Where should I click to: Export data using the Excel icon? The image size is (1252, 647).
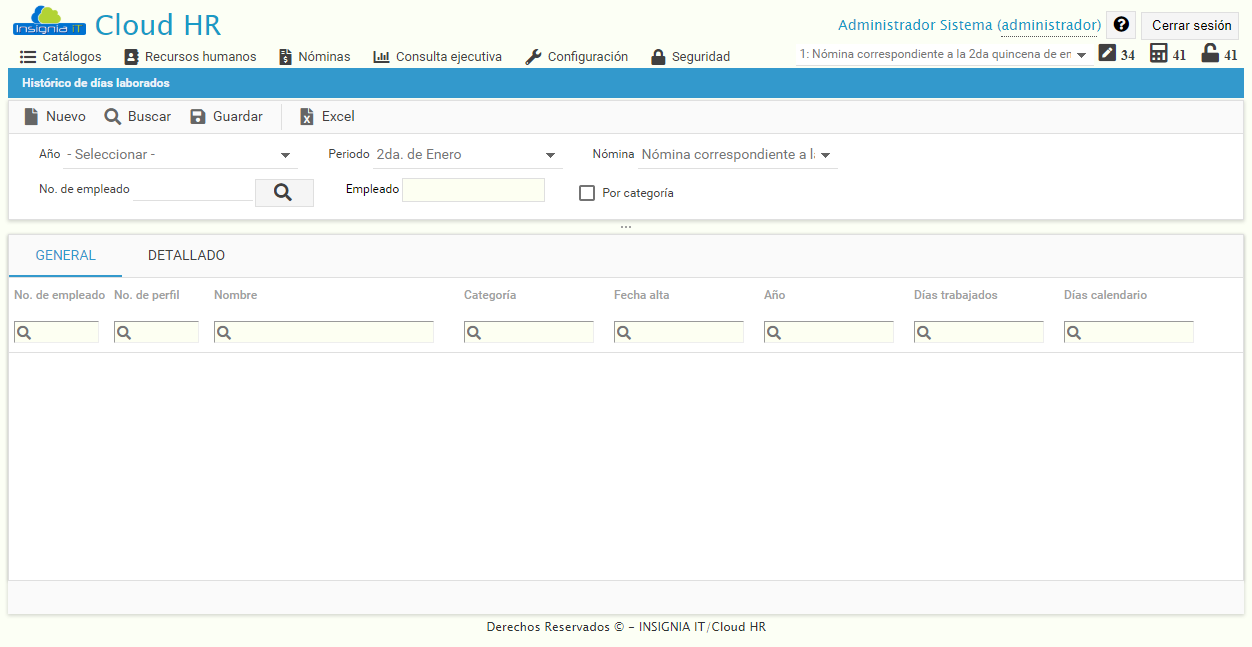point(306,117)
